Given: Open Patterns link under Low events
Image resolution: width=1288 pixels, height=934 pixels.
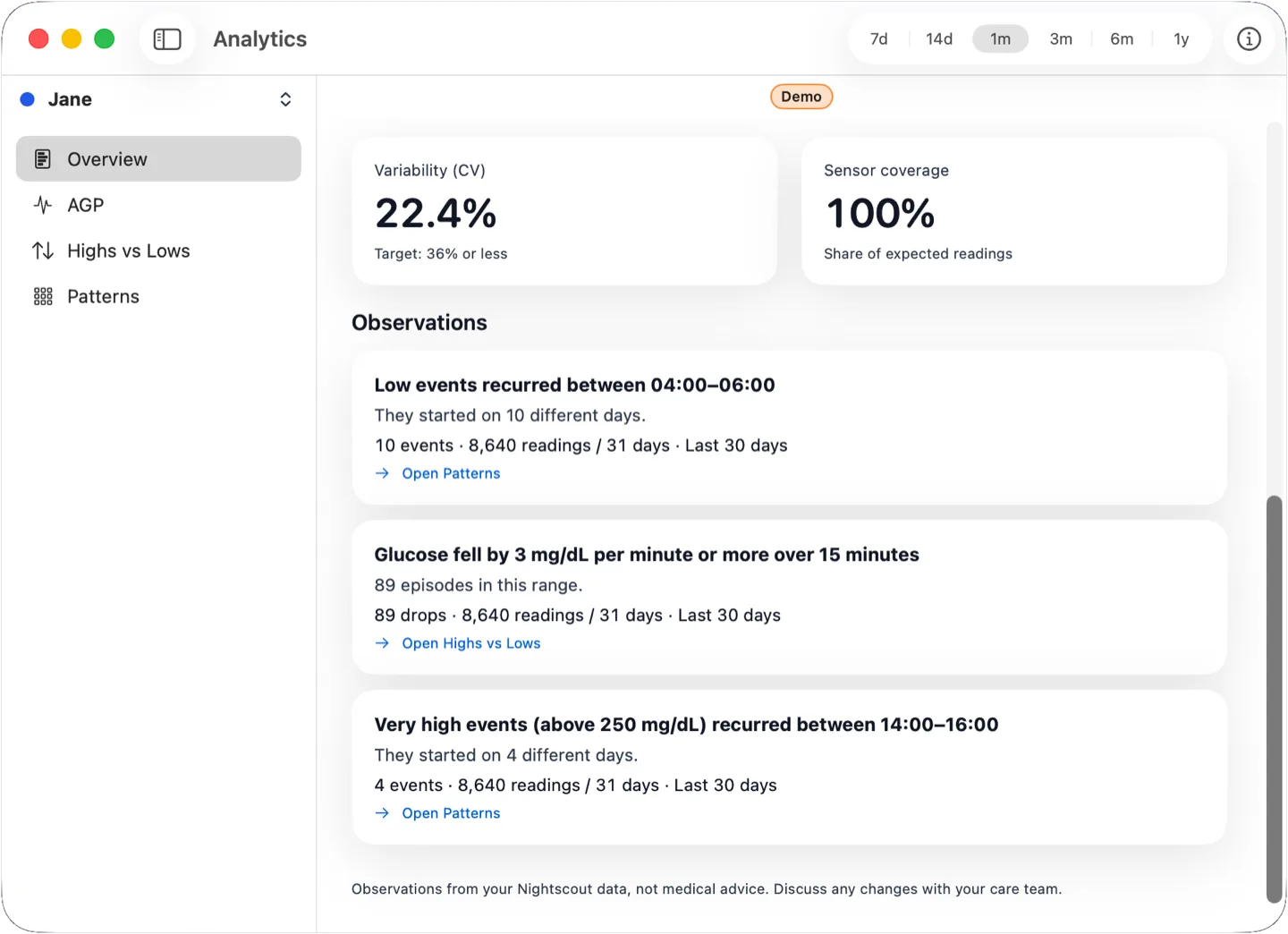Looking at the screenshot, I should 451,473.
